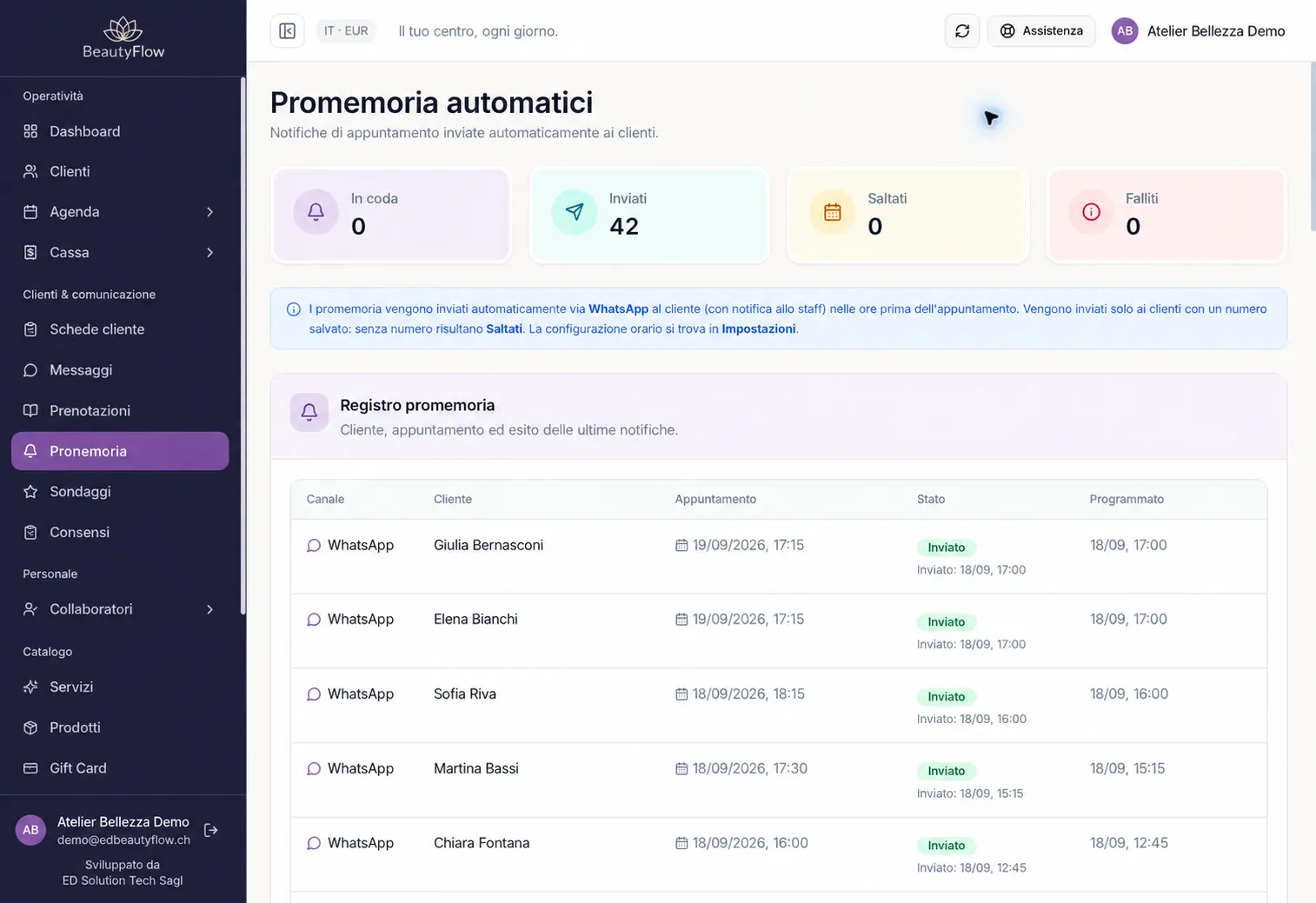Click the WhatsApp icon in Chiara Fontana's row
1316x903 pixels.
(314, 843)
